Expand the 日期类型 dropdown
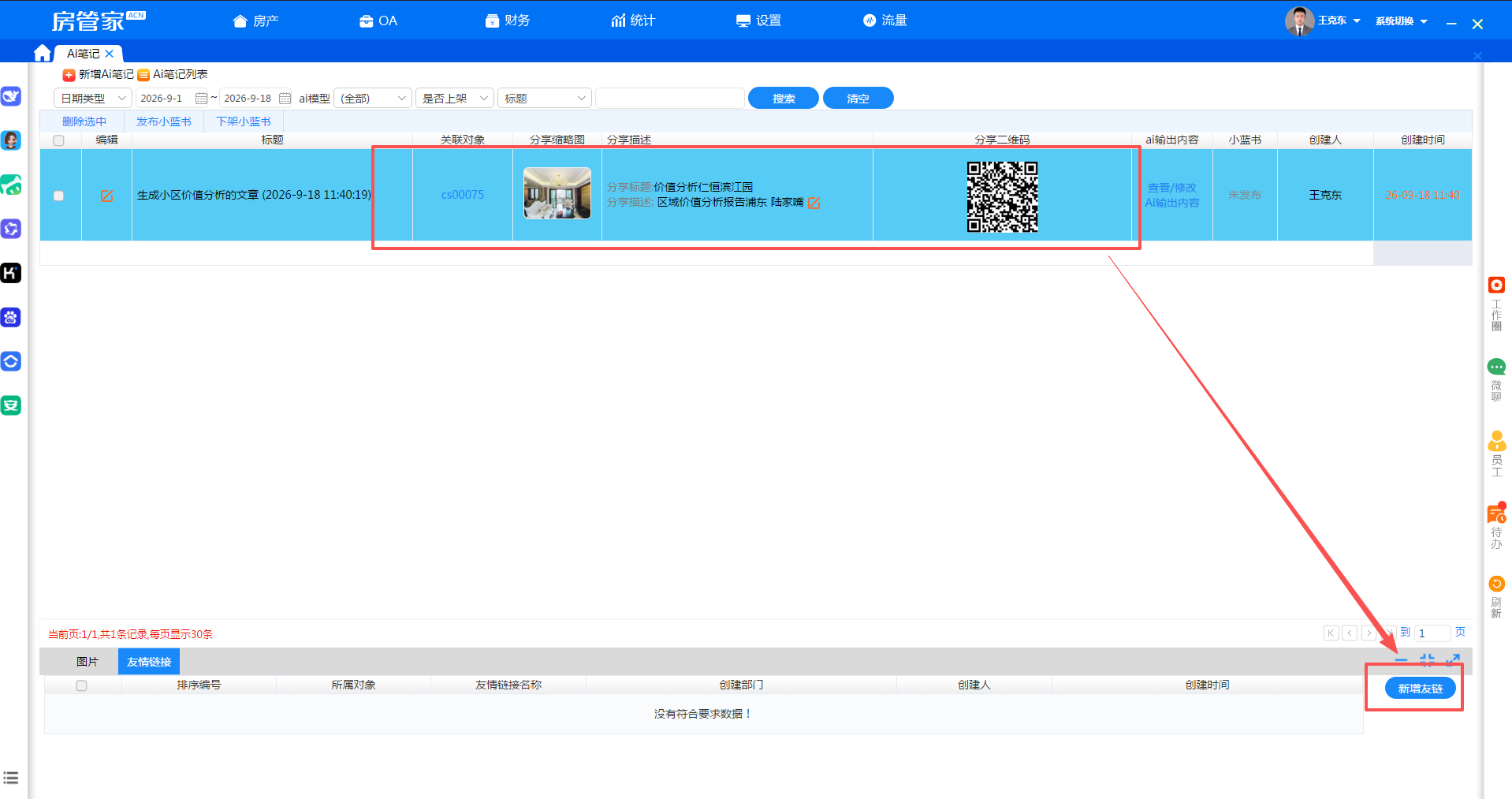The image size is (1512, 799). (x=92, y=99)
